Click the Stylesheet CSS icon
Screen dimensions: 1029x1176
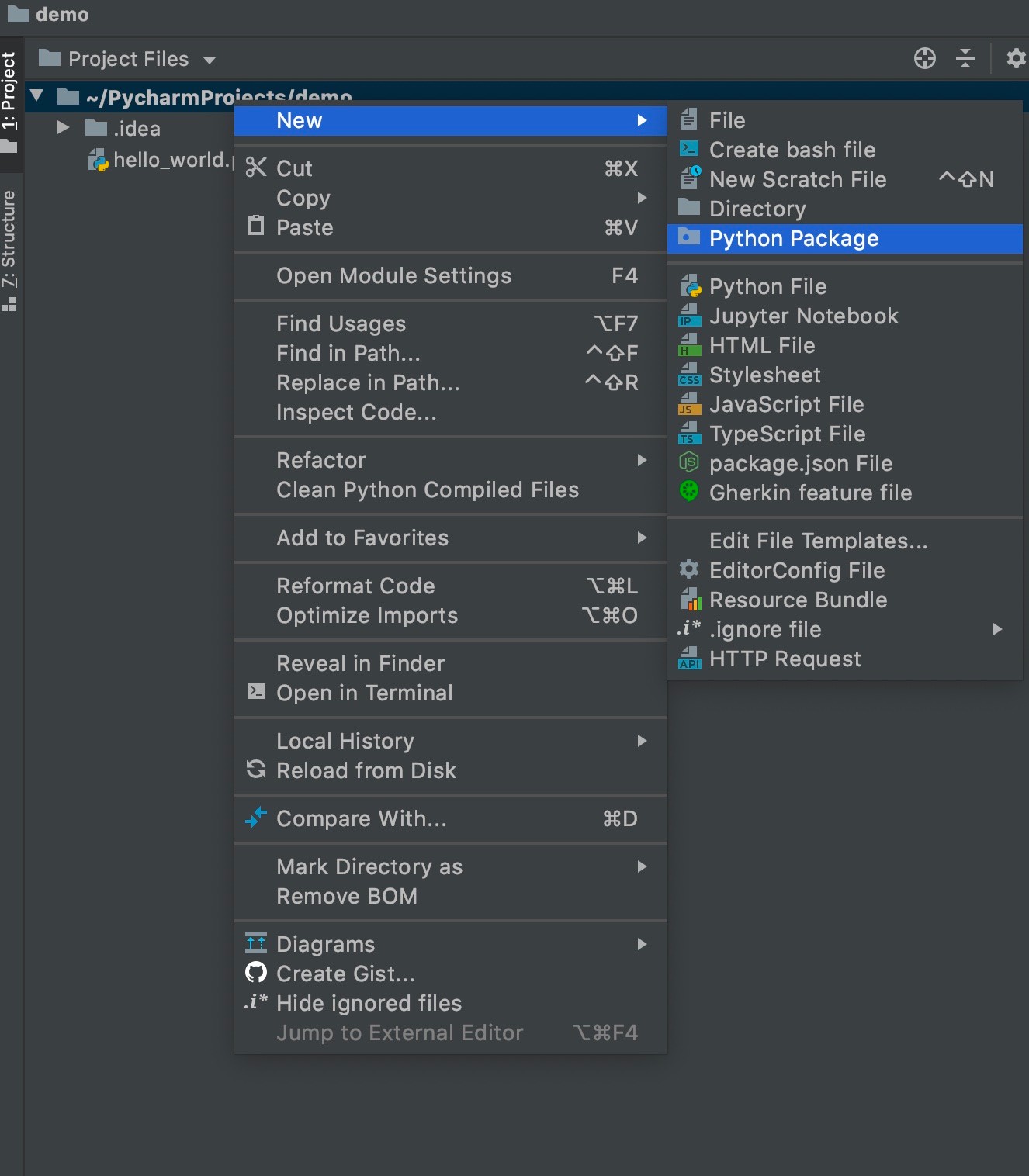tap(689, 374)
